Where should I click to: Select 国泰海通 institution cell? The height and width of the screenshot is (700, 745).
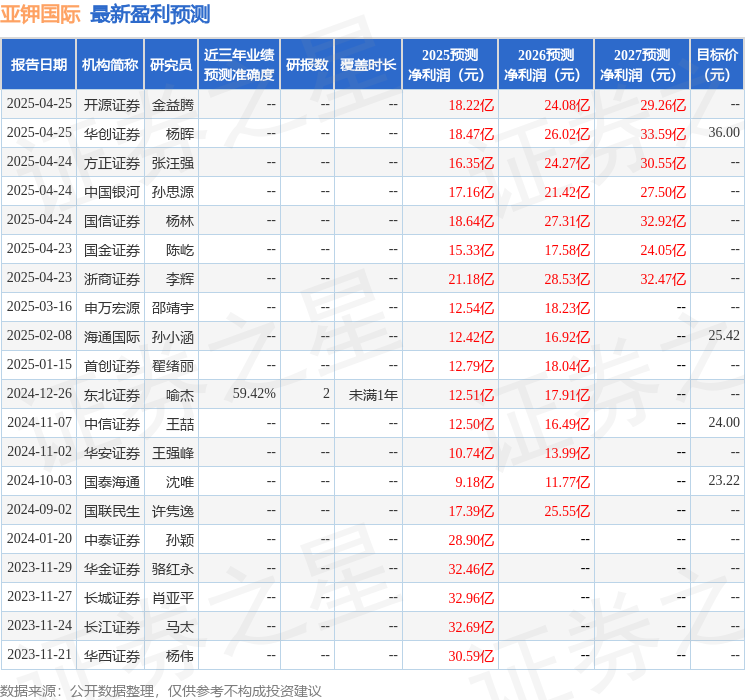point(112,481)
